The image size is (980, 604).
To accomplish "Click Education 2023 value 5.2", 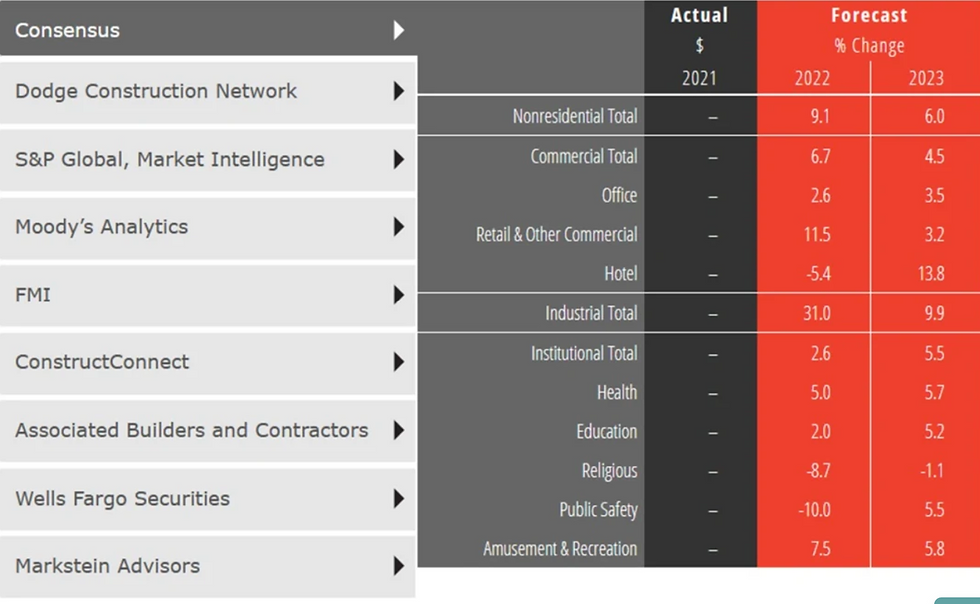I will point(934,432).
